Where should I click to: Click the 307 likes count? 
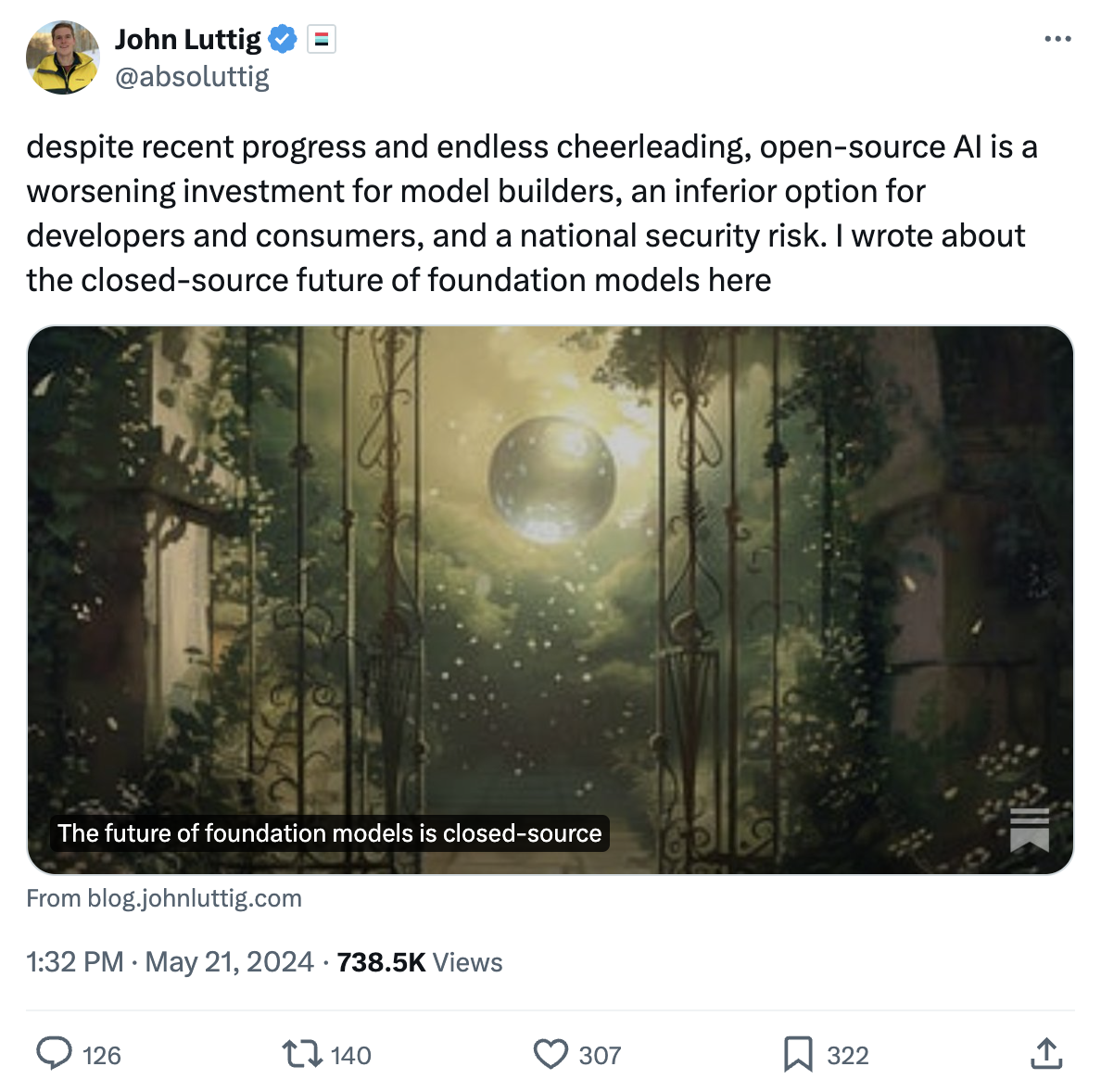pyautogui.click(x=600, y=1056)
